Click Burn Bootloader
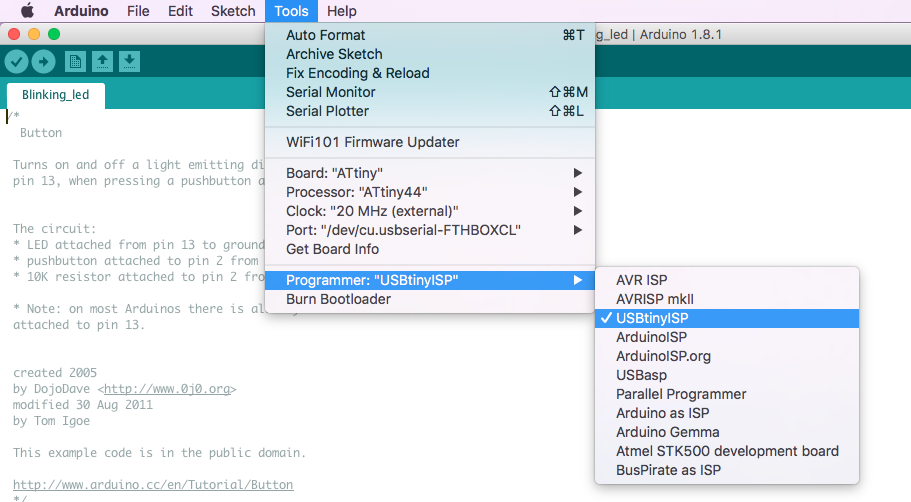Viewport: 911px width, 502px height. pyautogui.click(x=430, y=299)
